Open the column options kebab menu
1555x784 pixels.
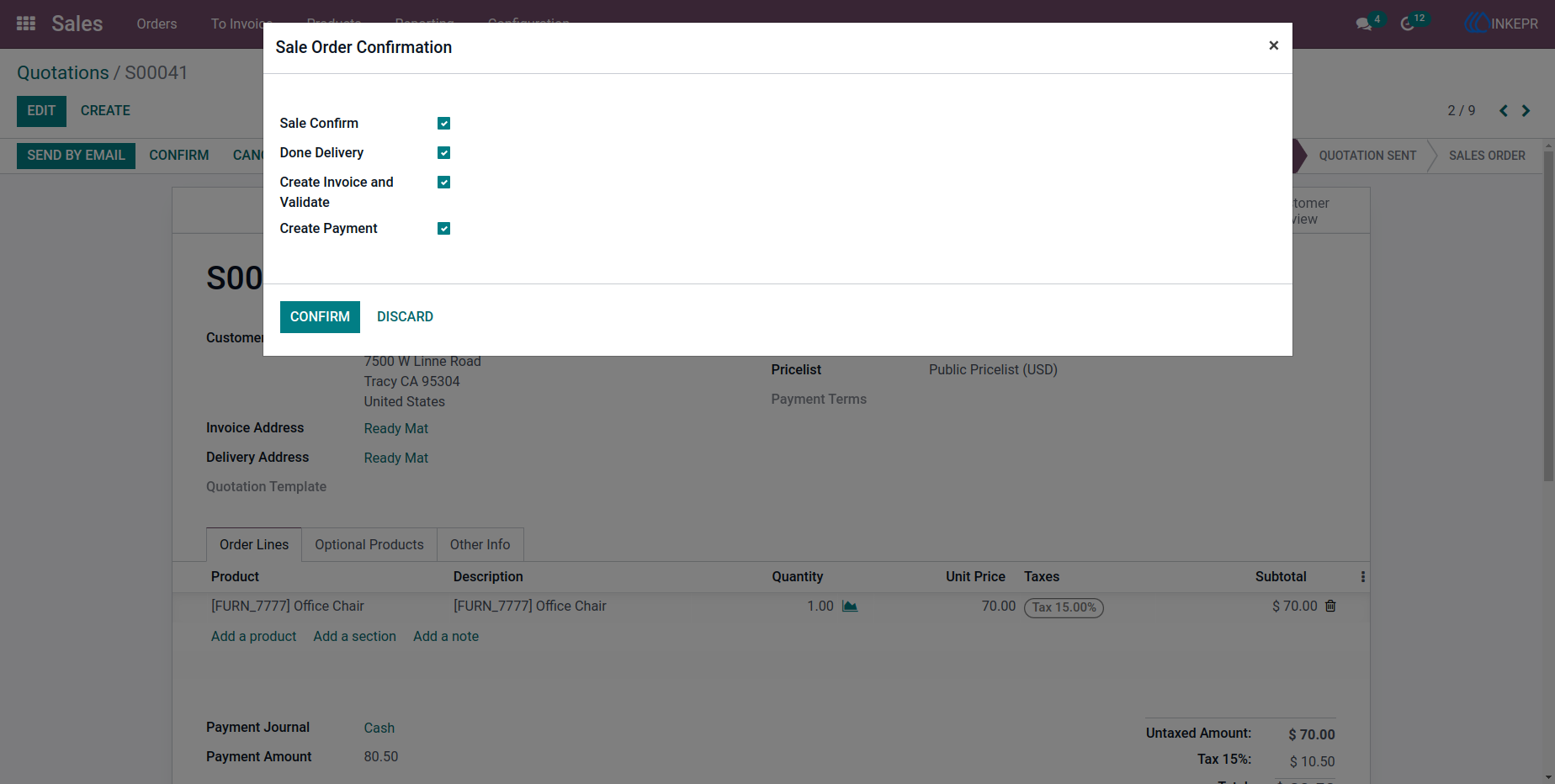pos(1363,577)
